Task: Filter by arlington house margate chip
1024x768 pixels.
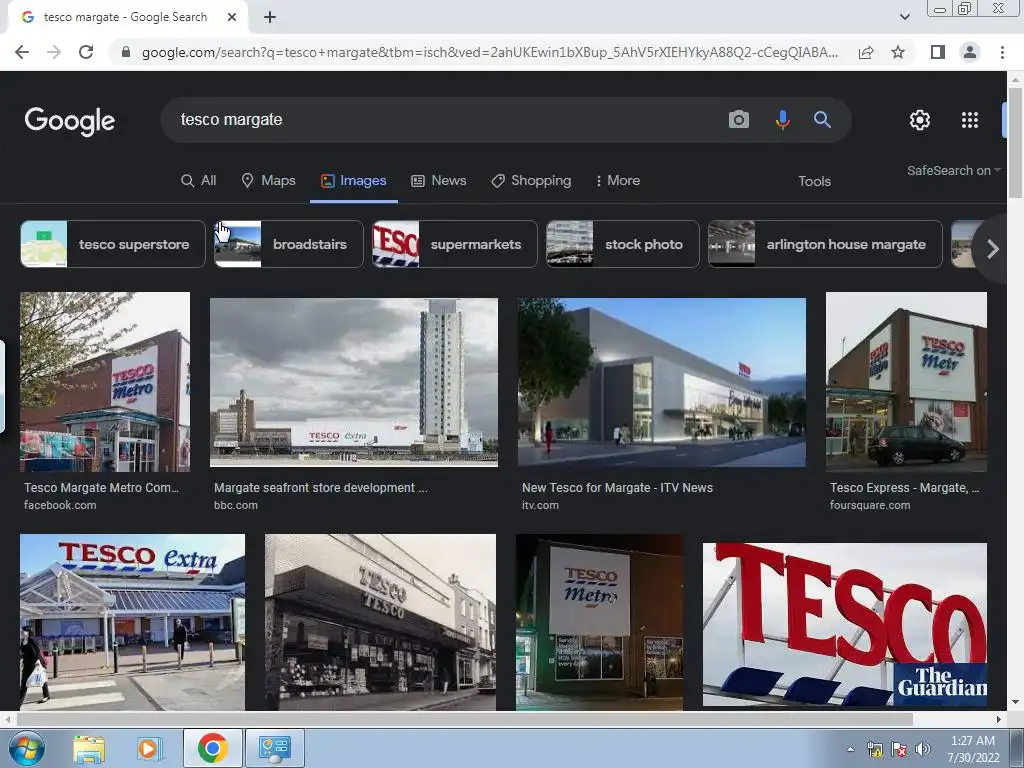Action: (825, 244)
